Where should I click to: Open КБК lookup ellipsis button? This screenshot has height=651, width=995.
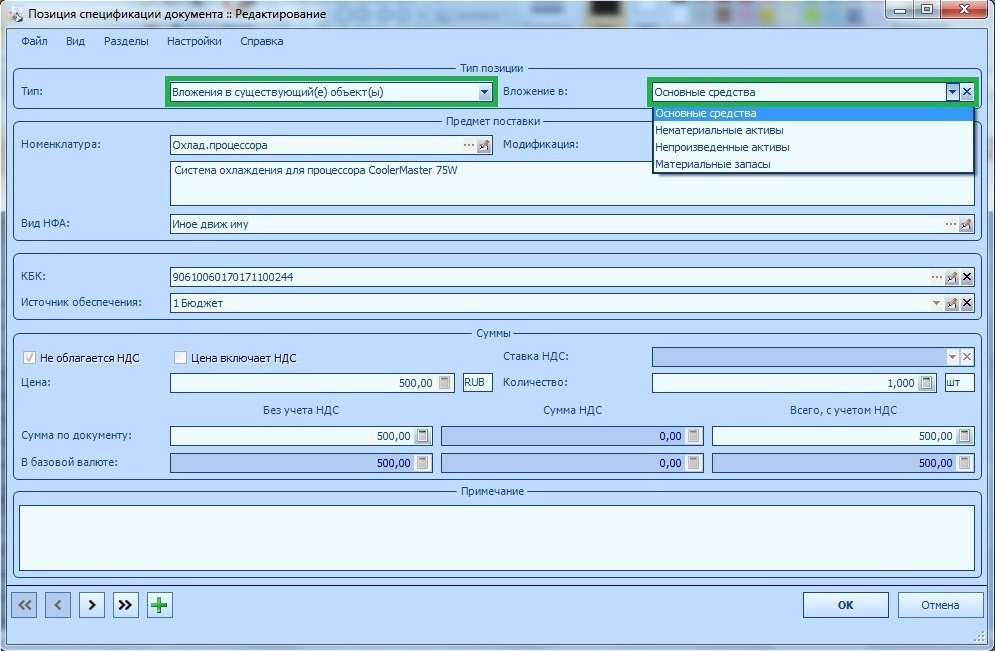click(x=937, y=277)
